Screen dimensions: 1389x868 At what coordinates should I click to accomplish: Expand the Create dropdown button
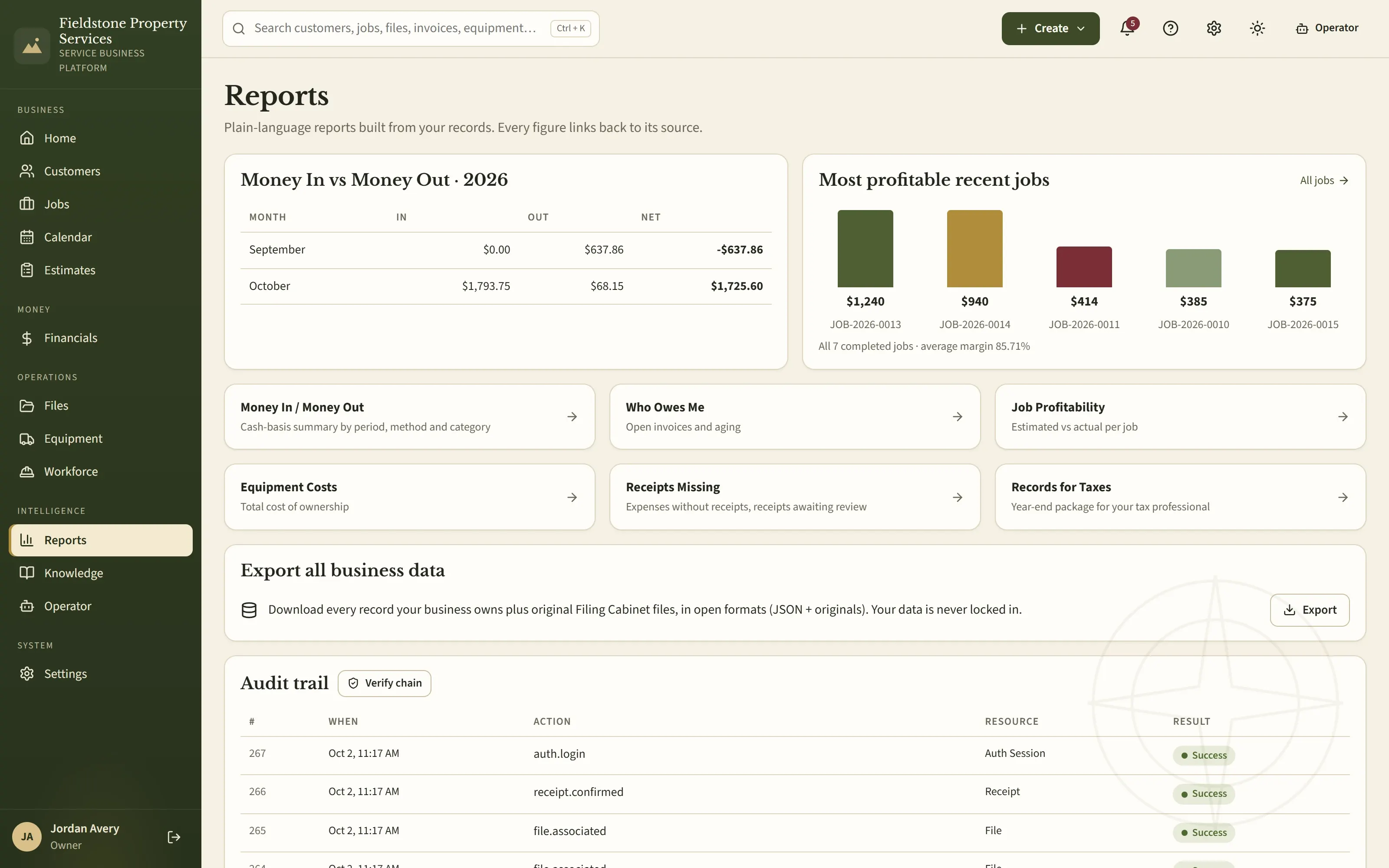click(x=1050, y=28)
